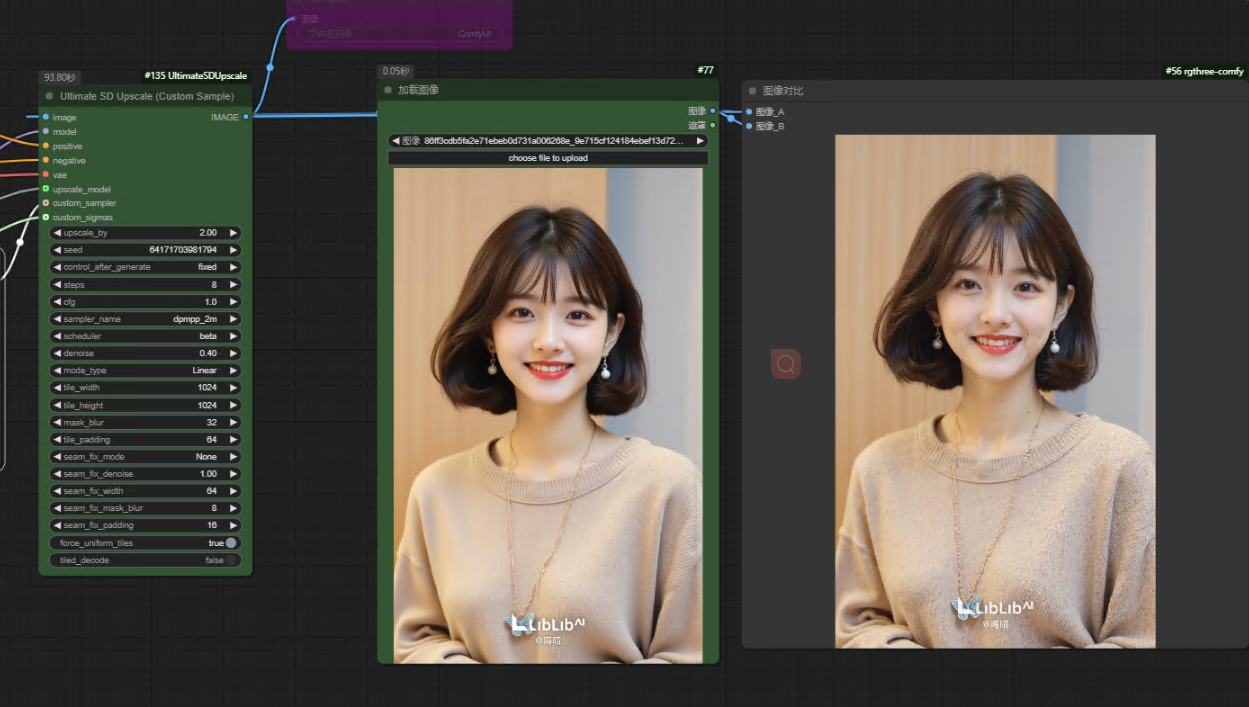Image resolution: width=1249 pixels, height=707 pixels.
Task: Click the collapse dot on 加载图像 node
Action: click(x=388, y=90)
